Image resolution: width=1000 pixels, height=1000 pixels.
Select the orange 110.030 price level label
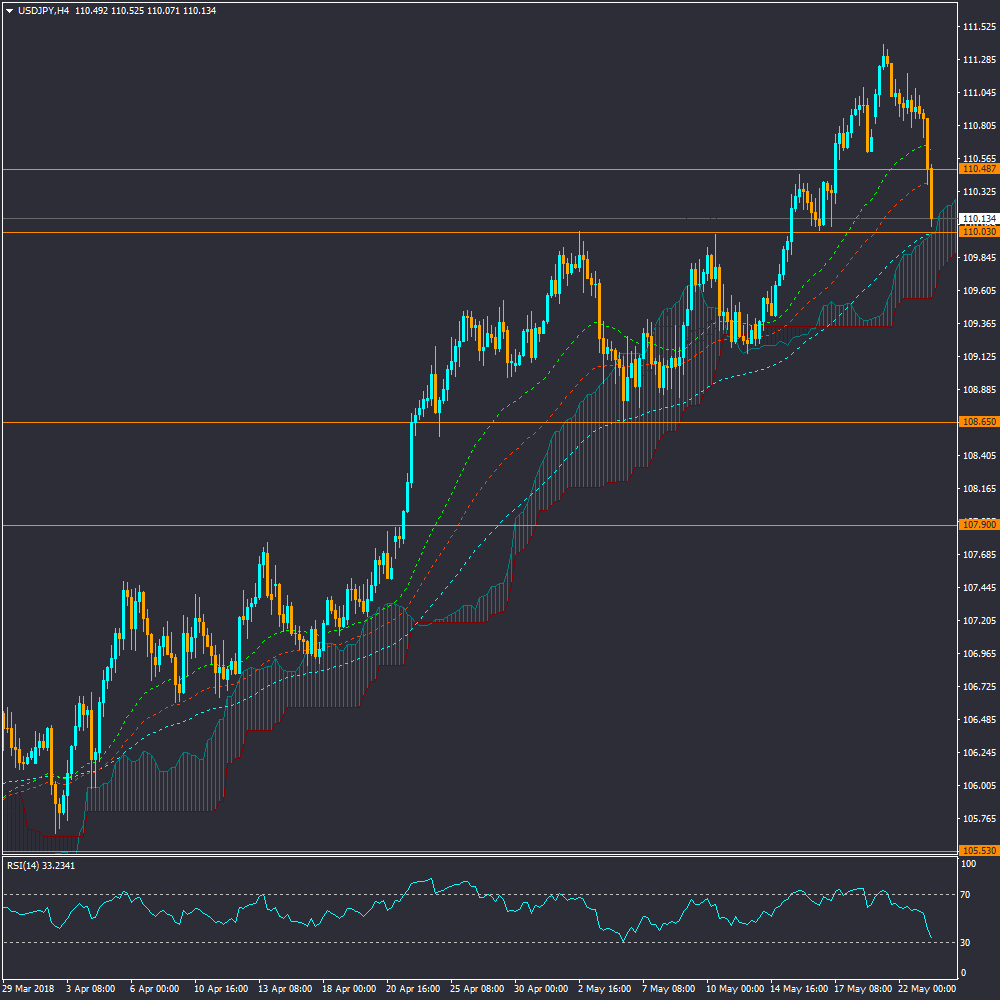tap(978, 232)
